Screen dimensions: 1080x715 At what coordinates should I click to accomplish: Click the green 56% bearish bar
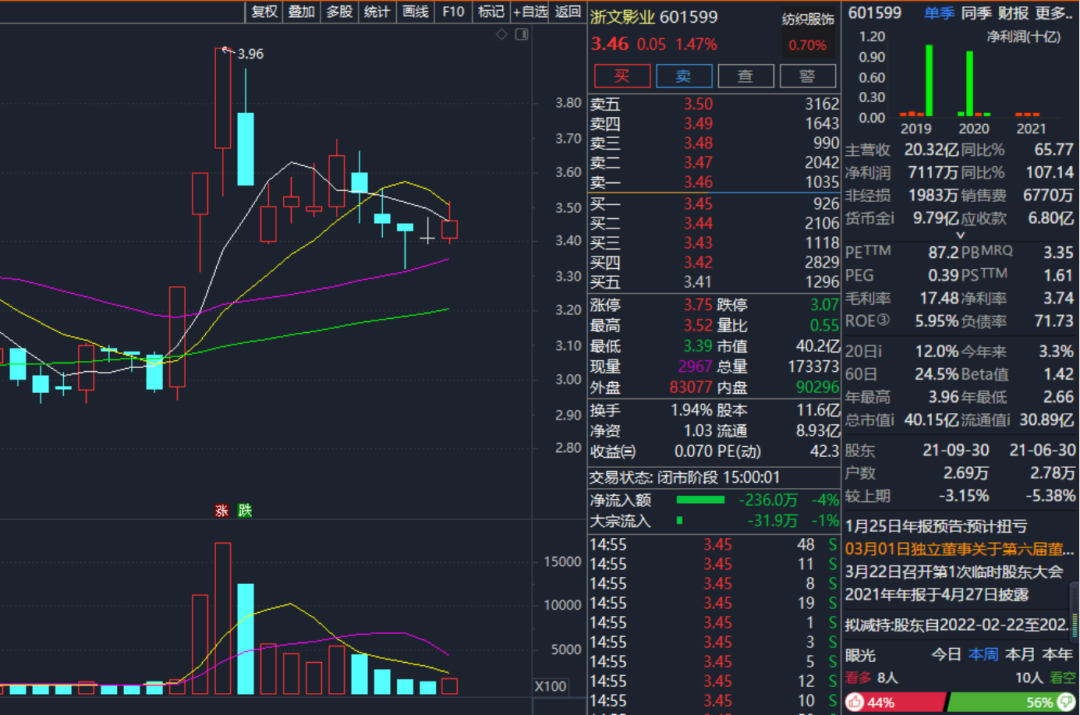coord(1011,702)
